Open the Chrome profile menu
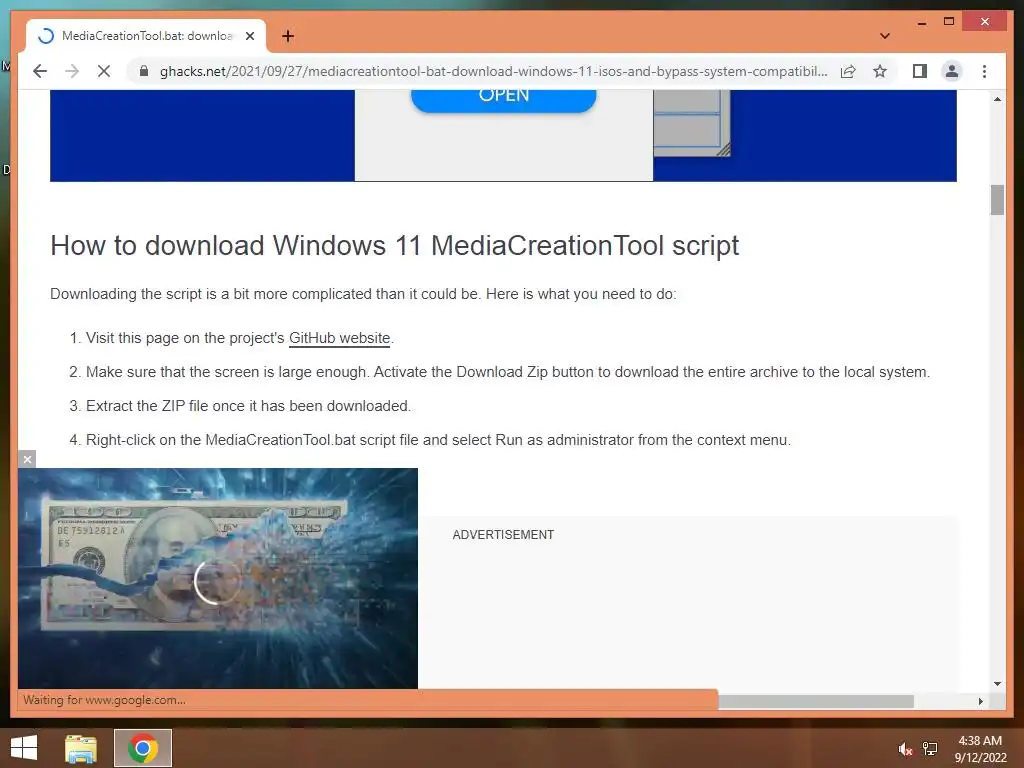The width and height of the screenshot is (1024, 768). pyautogui.click(x=952, y=71)
